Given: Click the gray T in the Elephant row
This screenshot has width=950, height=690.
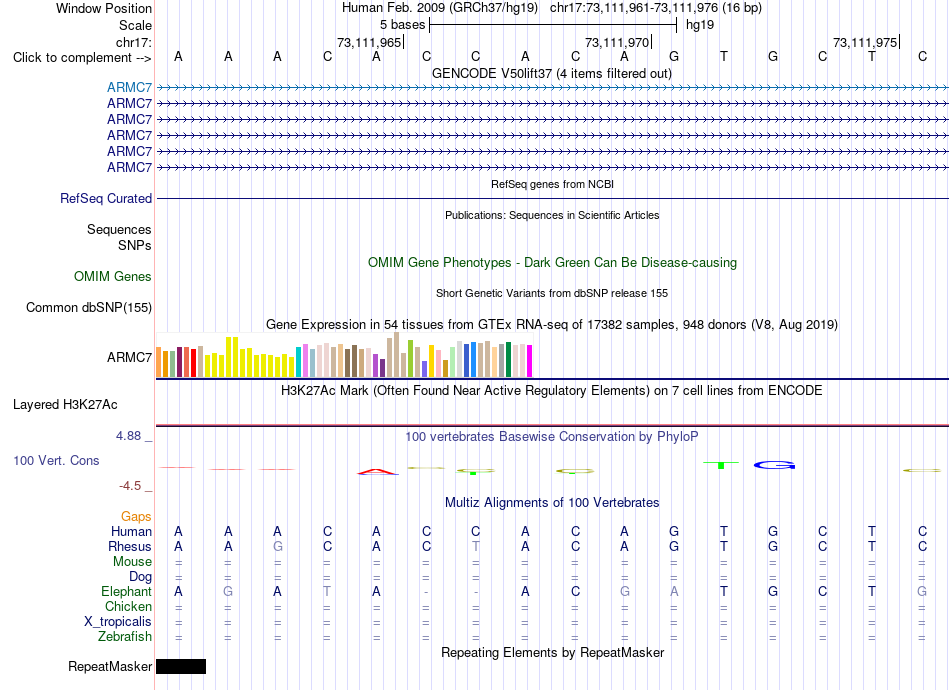Looking at the screenshot, I should coord(327,592).
